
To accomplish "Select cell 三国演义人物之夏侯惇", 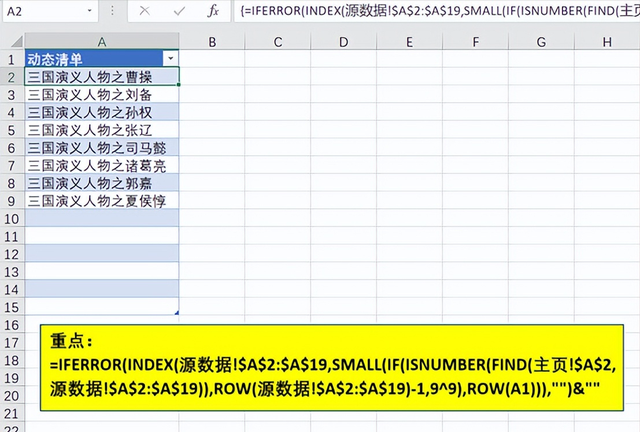I will coord(102,201).
